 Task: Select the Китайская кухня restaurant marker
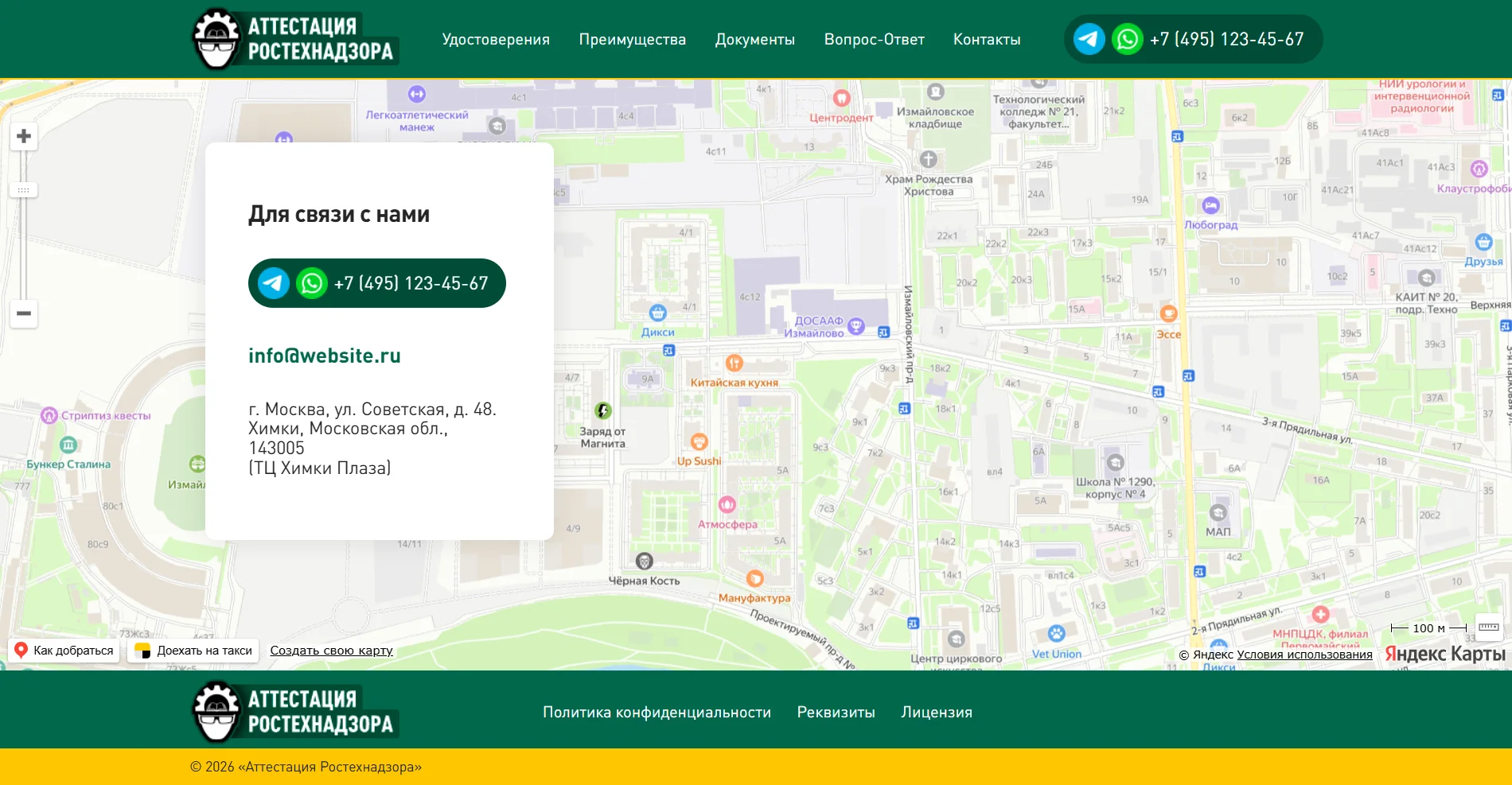(734, 363)
